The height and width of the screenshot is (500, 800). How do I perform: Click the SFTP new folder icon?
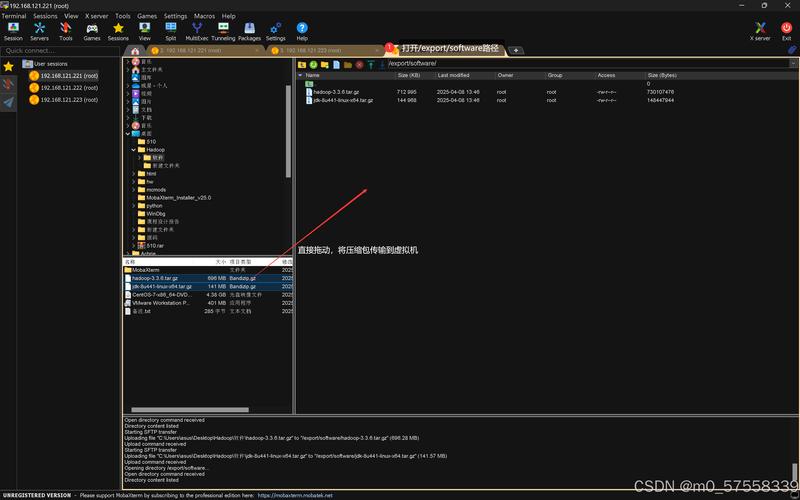[x=324, y=65]
